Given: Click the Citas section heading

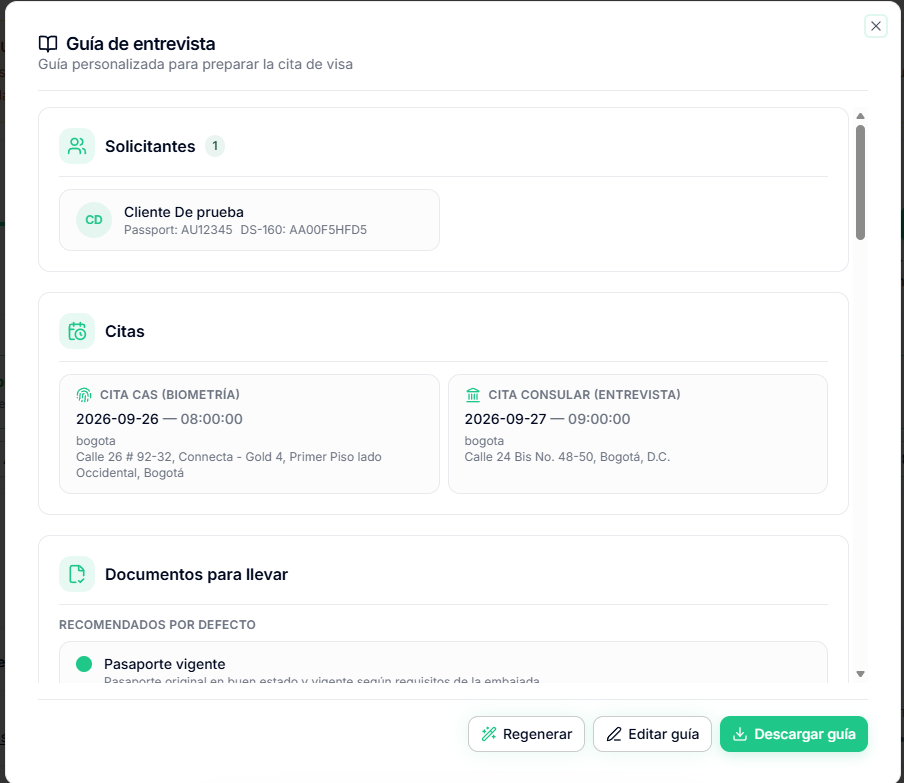Looking at the screenshot, I should click(125, 332).
